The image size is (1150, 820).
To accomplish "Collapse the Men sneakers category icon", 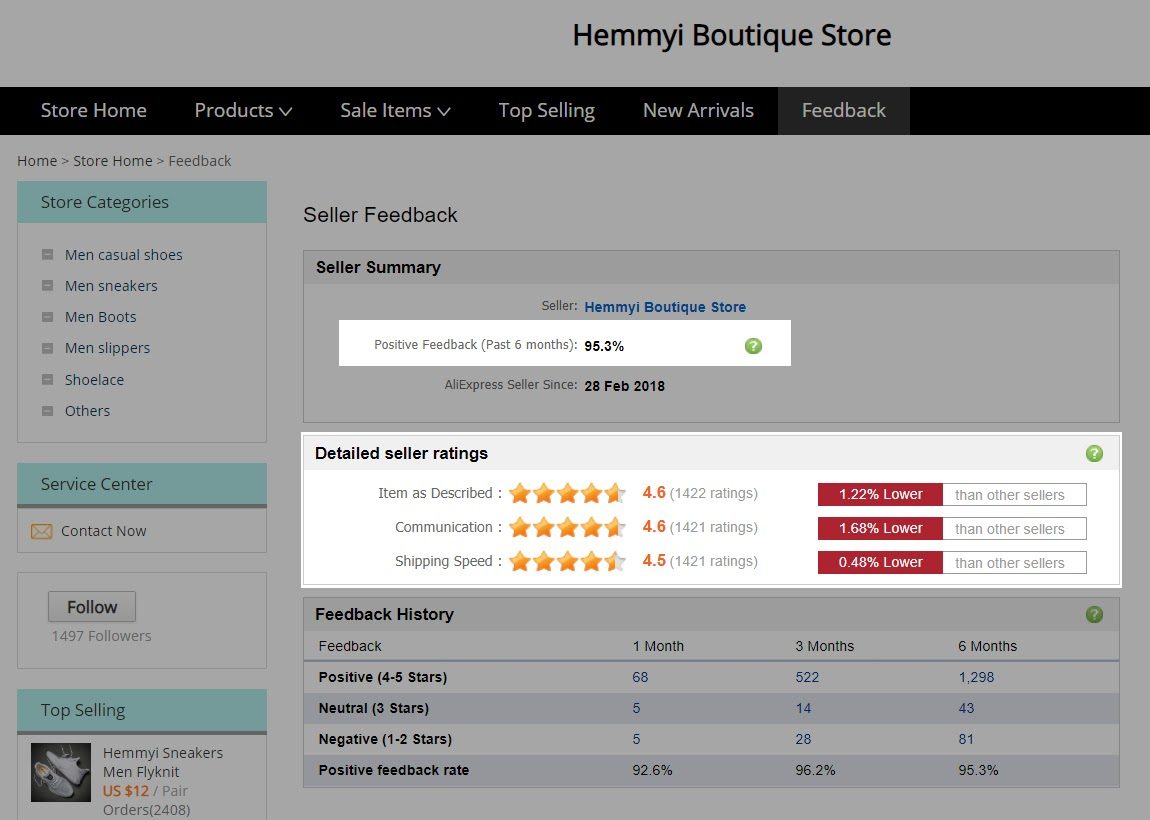I will coord(48,285).
